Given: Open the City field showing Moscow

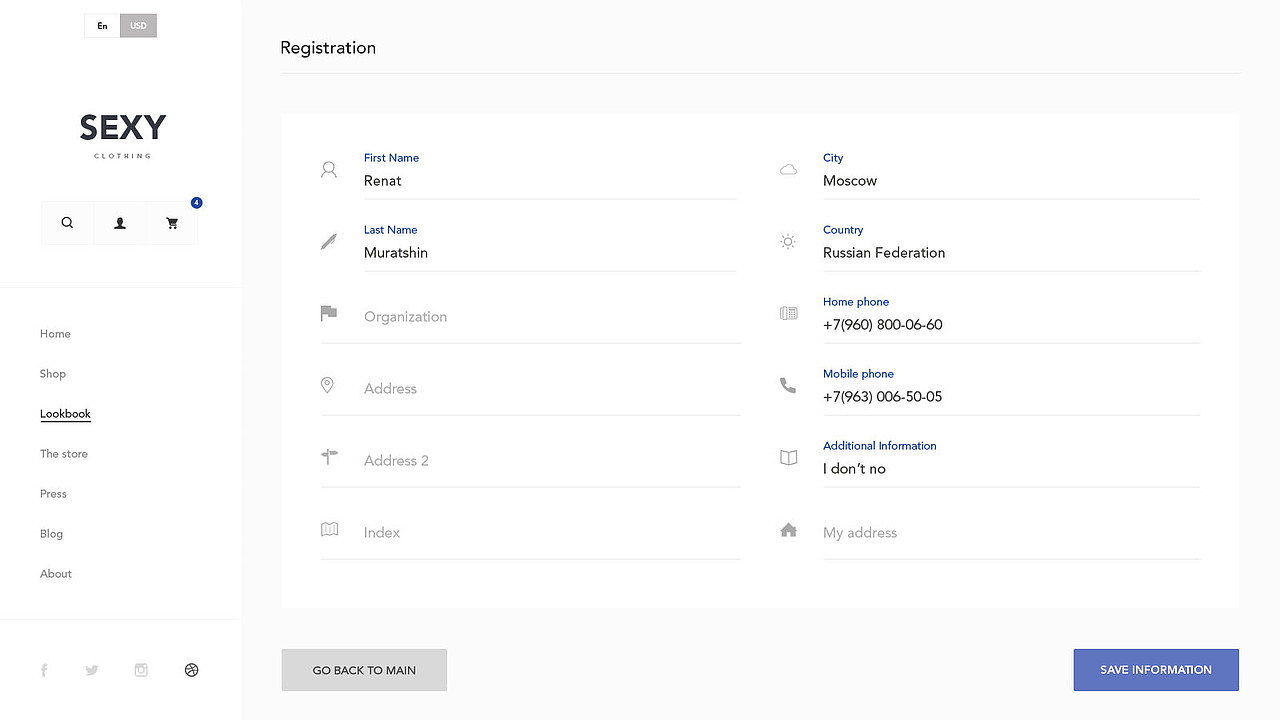Looking at the screenshot, I should click(1010, 181).
